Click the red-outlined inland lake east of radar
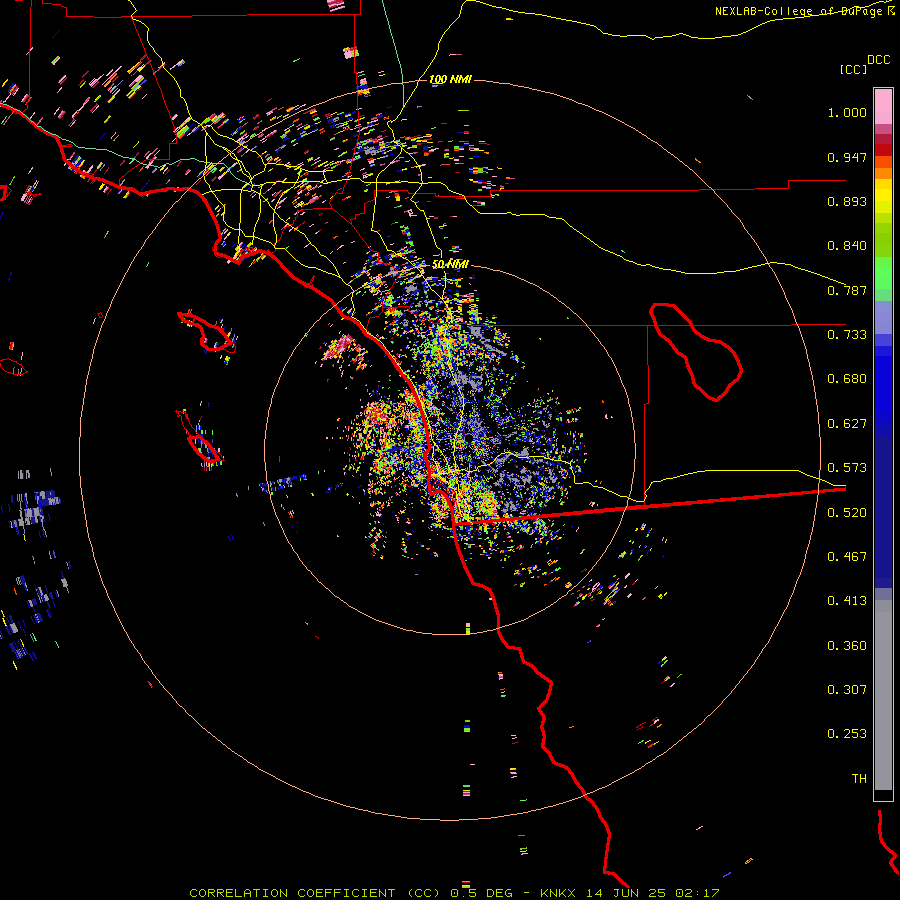 tap(696, 351)
